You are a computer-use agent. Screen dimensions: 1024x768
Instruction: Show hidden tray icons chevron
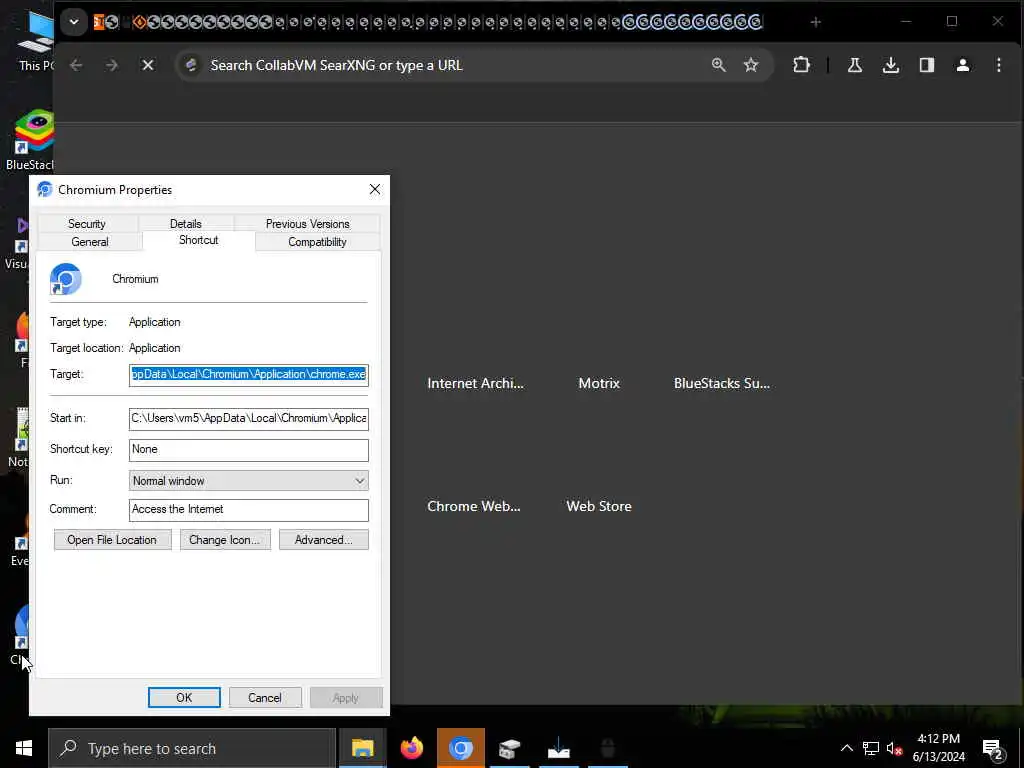coord(846,748)
